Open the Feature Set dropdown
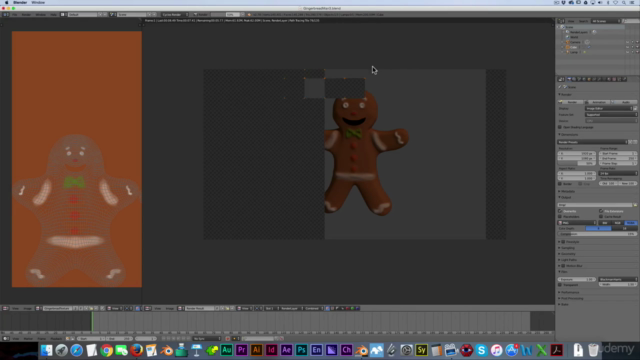This screenshot has height=360, width=640. point(611,115)
